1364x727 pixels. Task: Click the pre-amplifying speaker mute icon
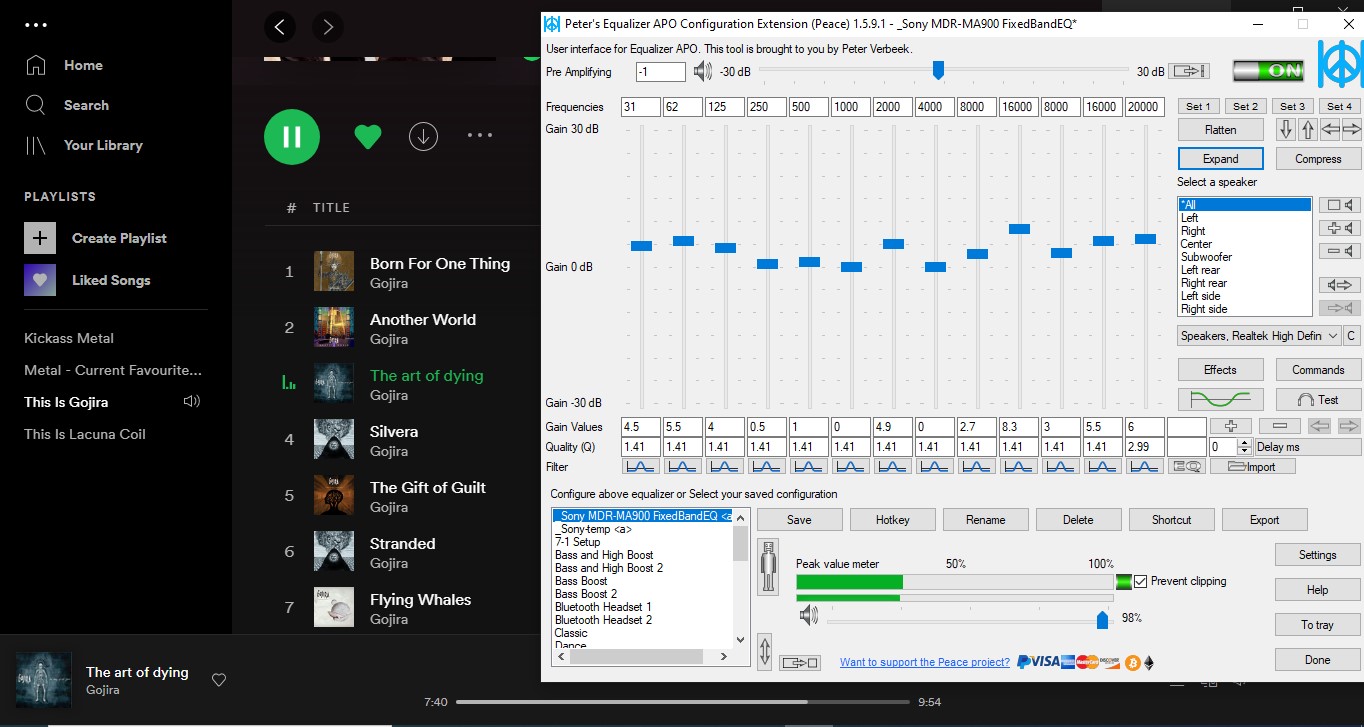tap(703, 71)
